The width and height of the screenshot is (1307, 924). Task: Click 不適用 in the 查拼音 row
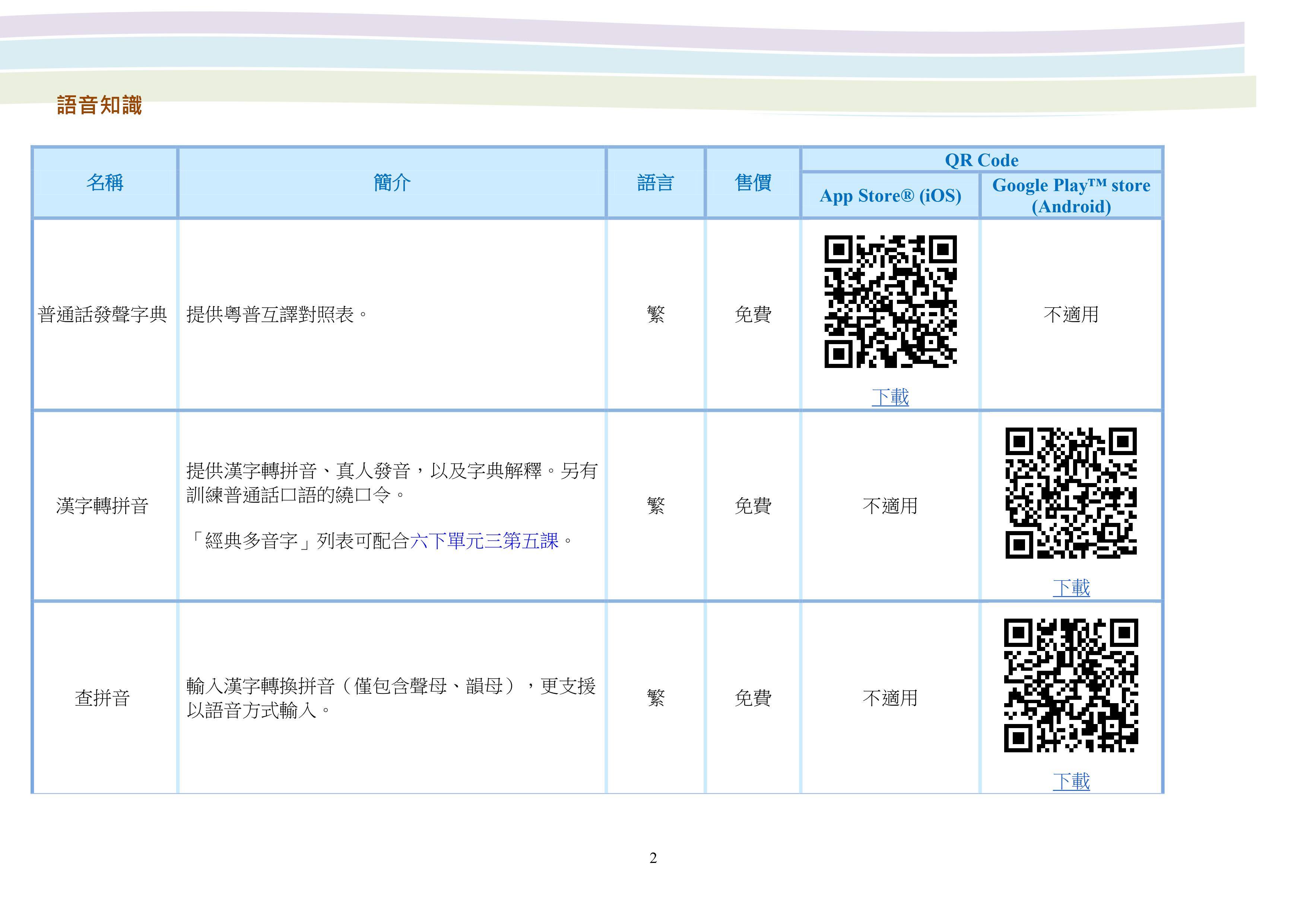click(x=890, y=698)
